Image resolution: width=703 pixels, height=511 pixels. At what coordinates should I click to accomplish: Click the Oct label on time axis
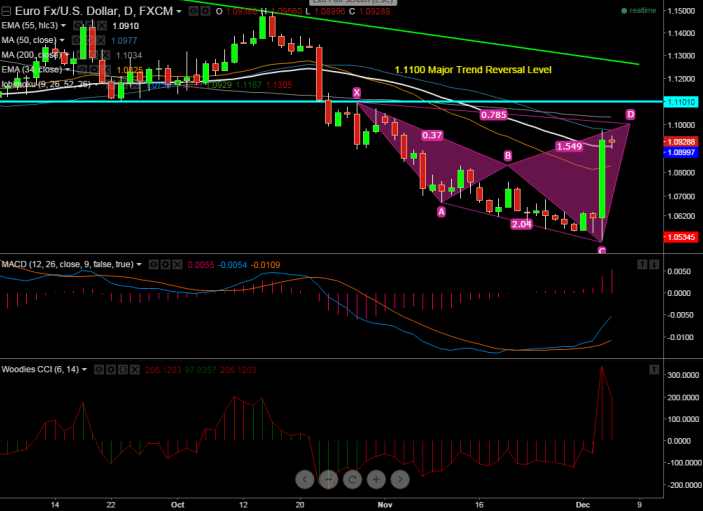click(178, 505)
